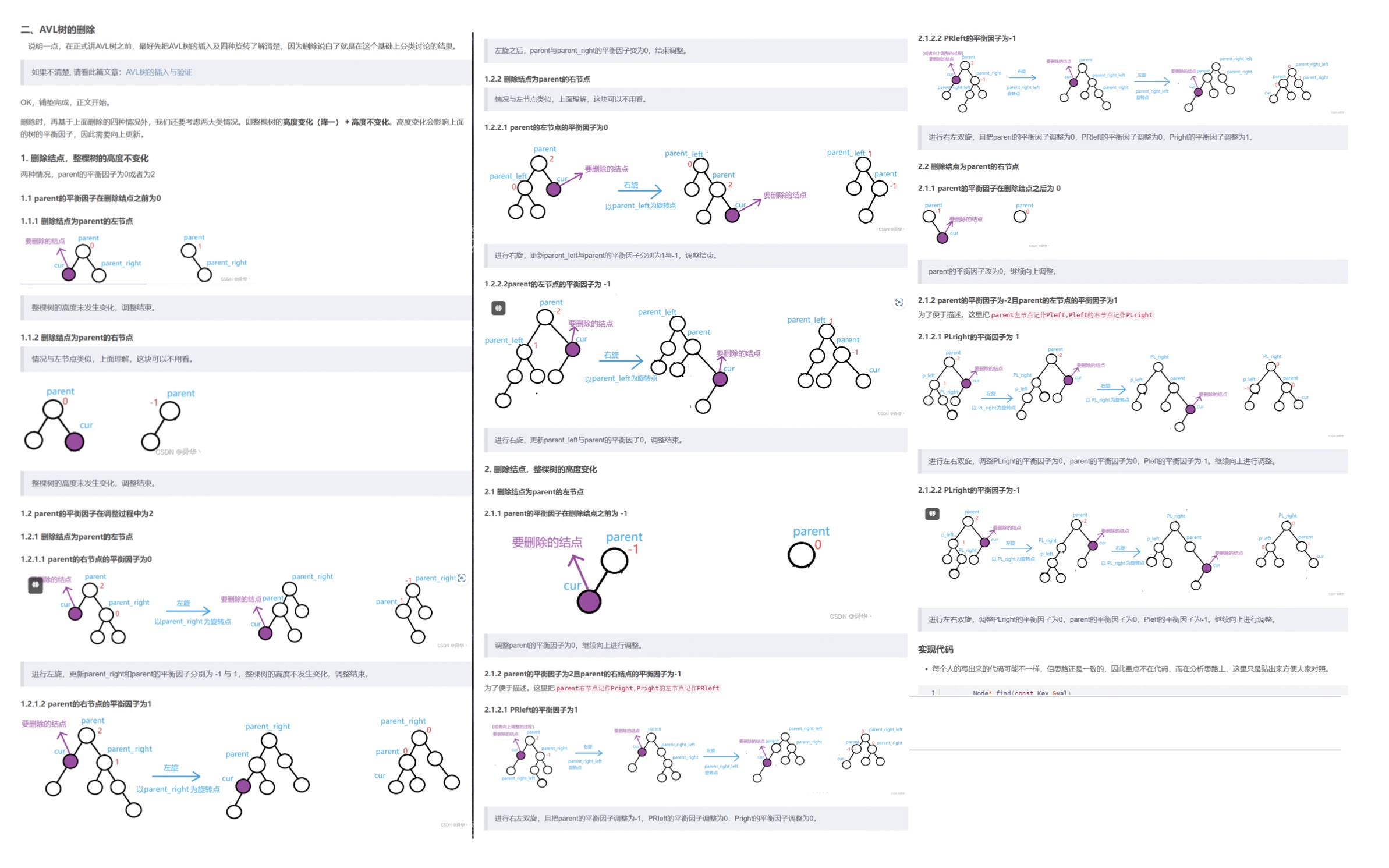
Task: Click the 2.2 删除结点为parent的右节点 heading
Action: coord(968,166)
